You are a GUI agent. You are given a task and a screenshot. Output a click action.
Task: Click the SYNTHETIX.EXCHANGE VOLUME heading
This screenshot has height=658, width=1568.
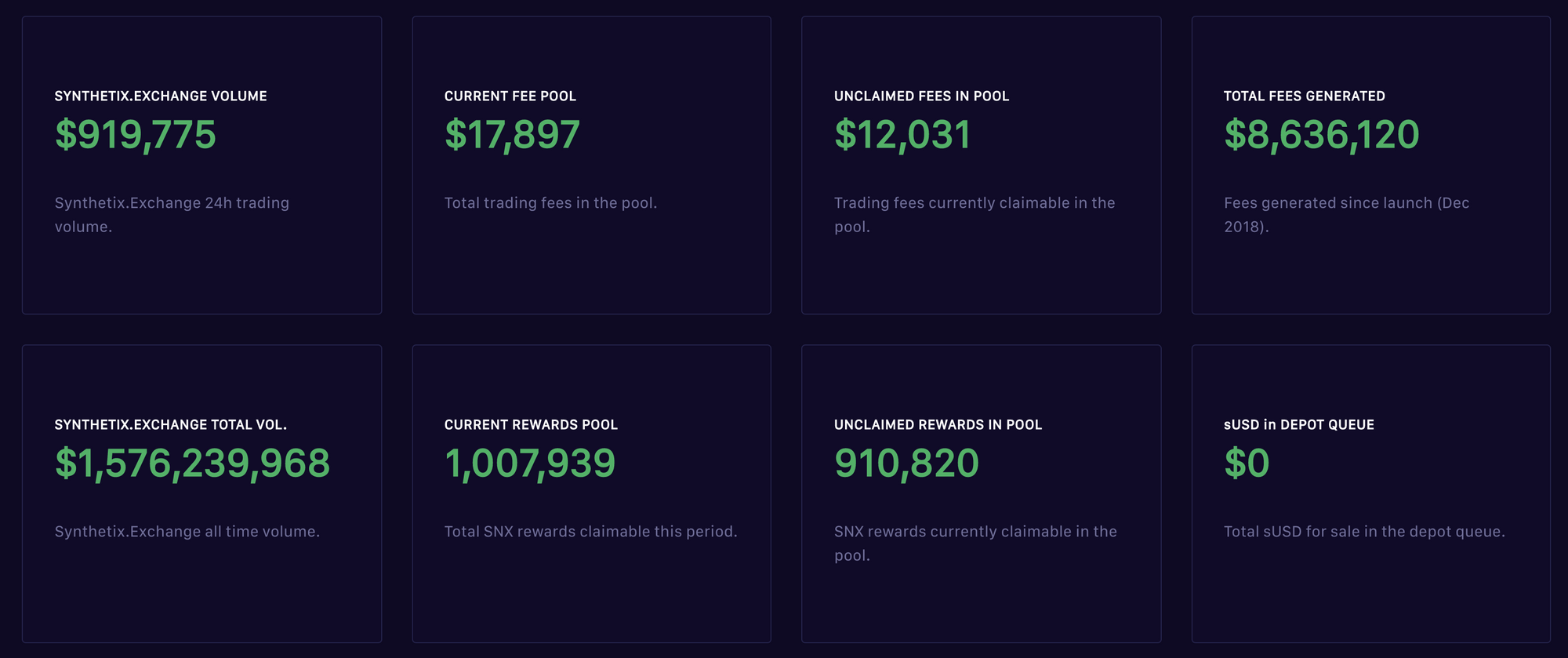click(161, 96)
